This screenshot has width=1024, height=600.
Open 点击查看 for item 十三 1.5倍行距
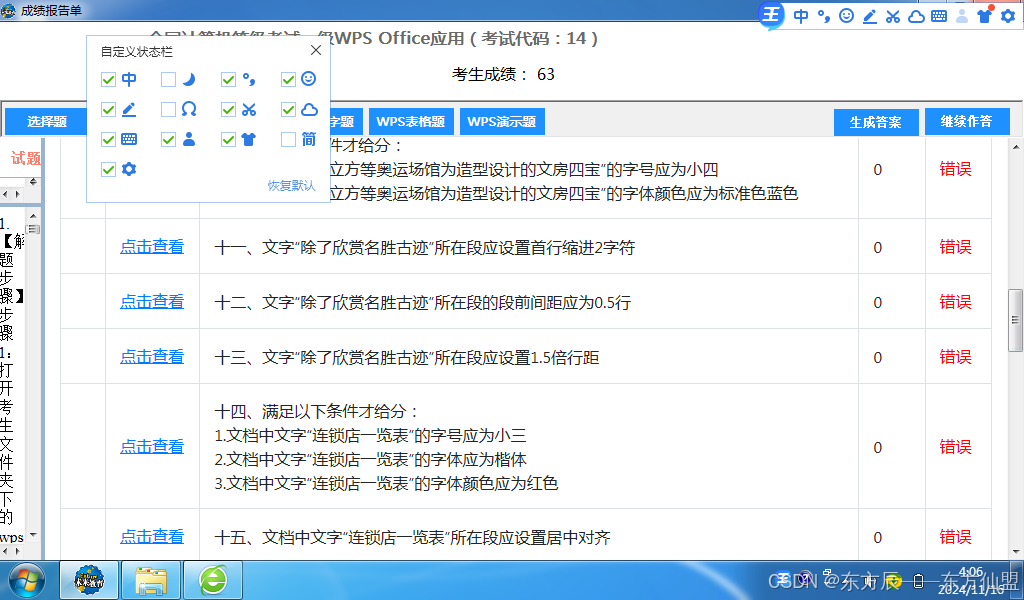point(152,356)
